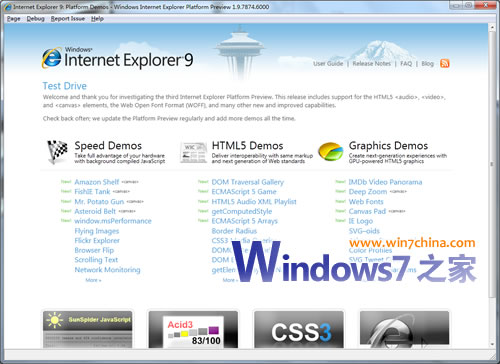This screenshot has height=364, width=500.
Task: Click the orange RSS feed icon
Action: point(445,63)
